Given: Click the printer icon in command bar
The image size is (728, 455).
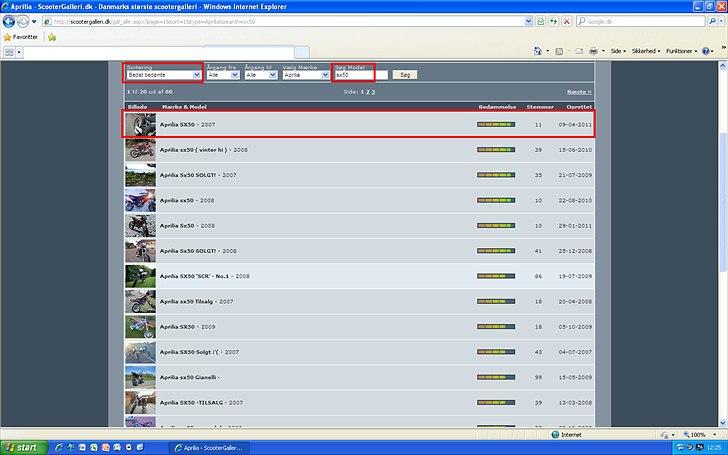Looking at the screenshot, I should (593, 51).
